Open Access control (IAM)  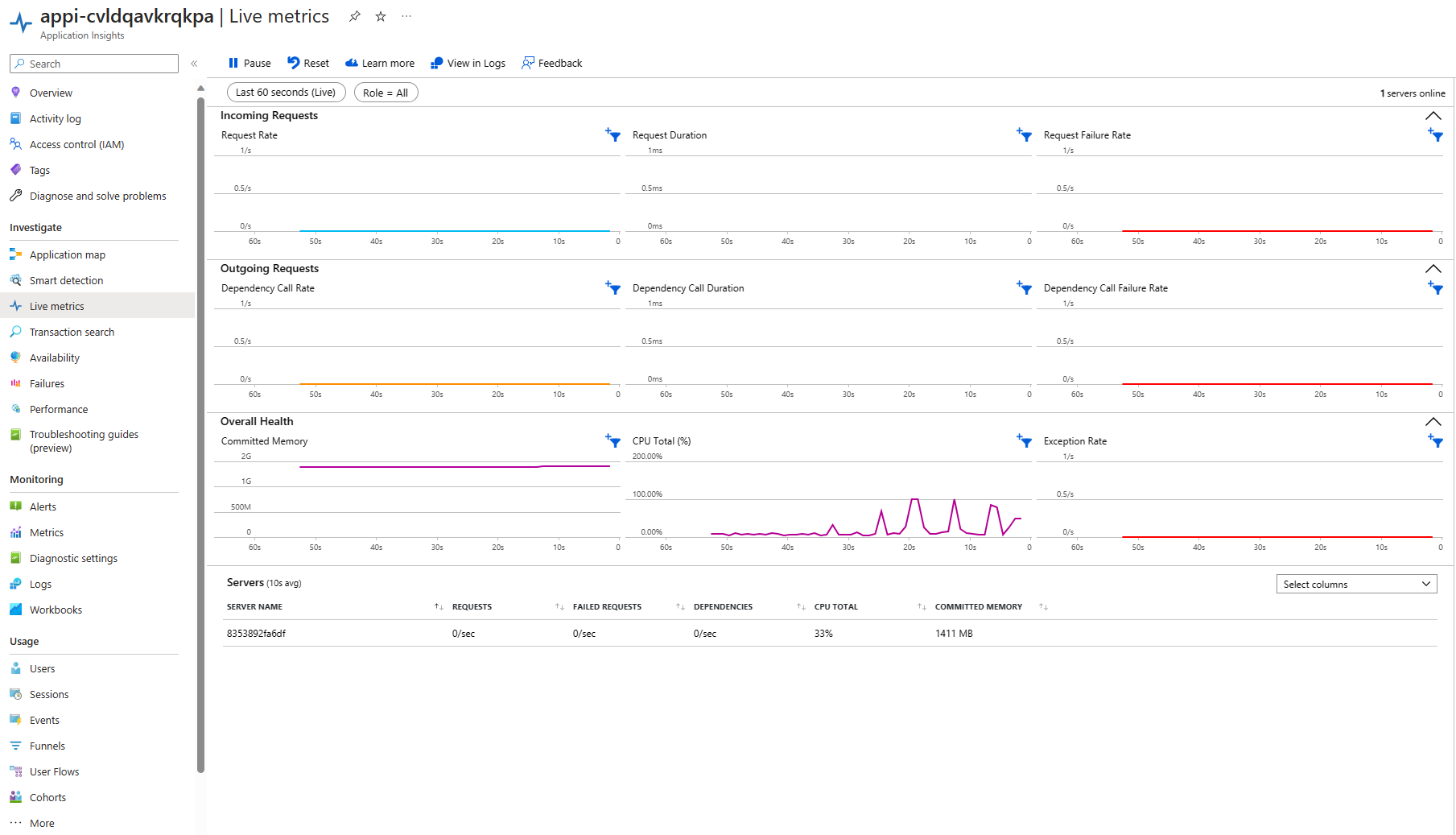[76, 144]
